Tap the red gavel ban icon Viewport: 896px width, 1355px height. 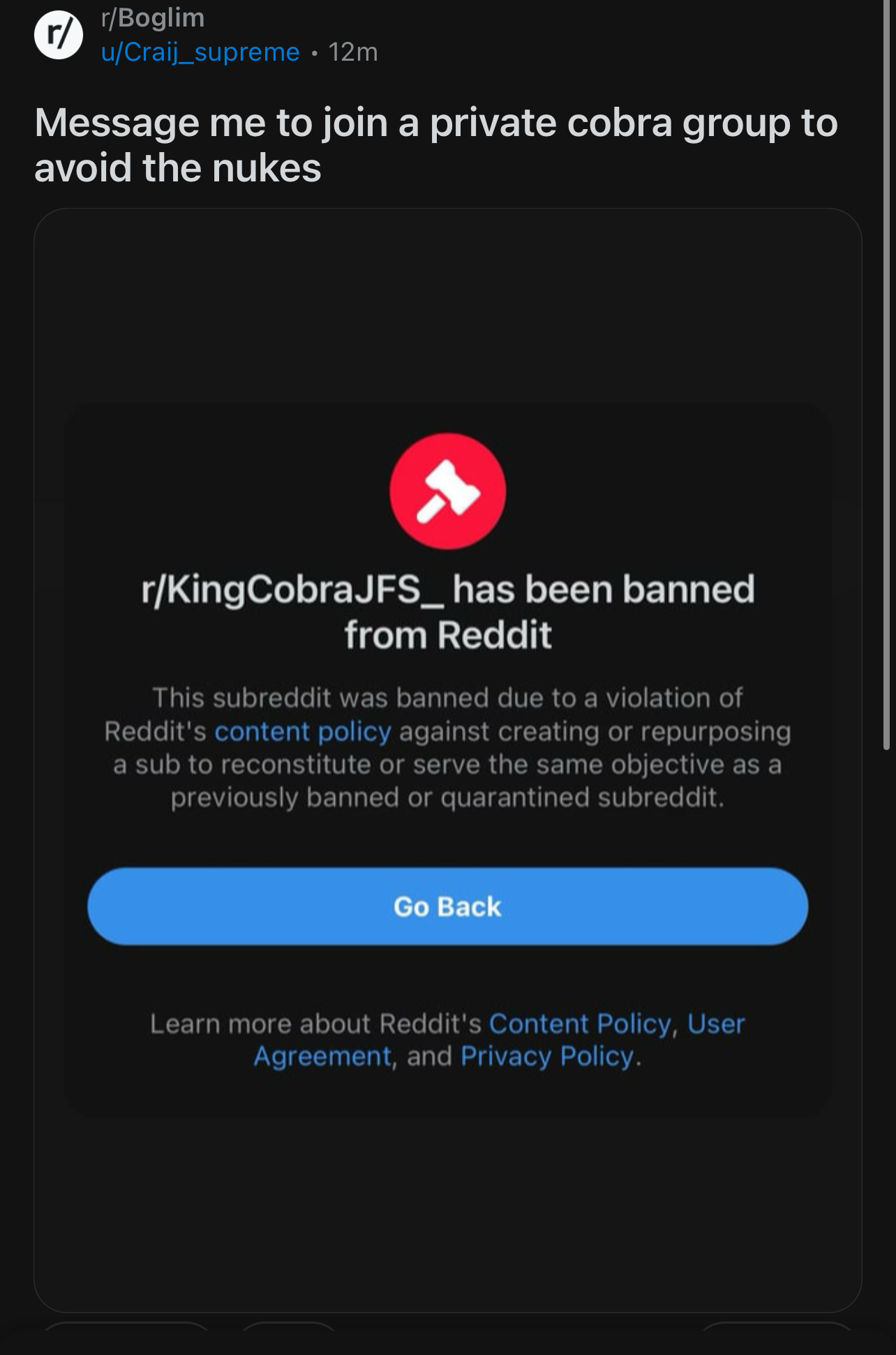click(448, 491)
